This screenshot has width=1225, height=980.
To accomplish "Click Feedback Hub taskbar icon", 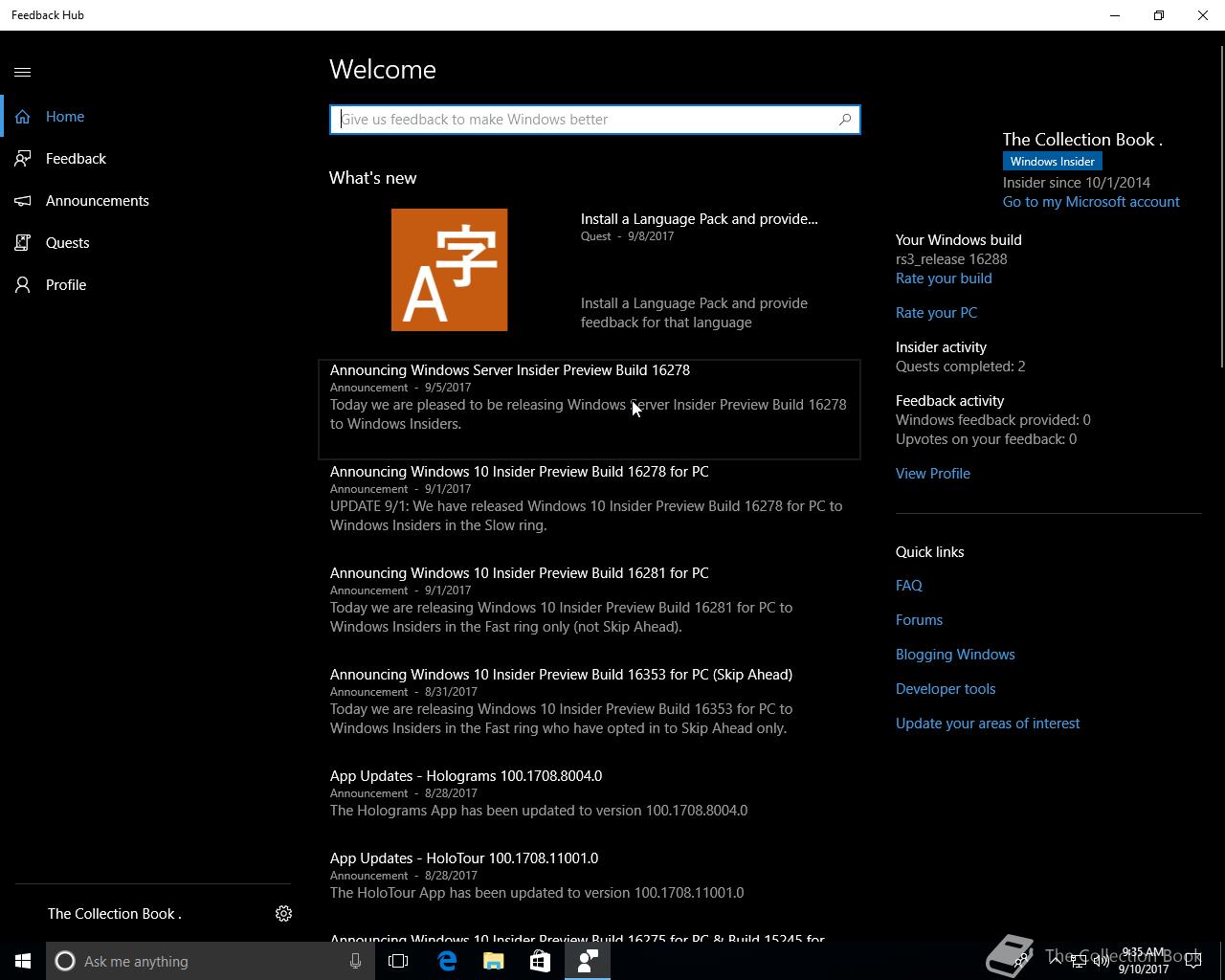I will (x=588, y=961).
